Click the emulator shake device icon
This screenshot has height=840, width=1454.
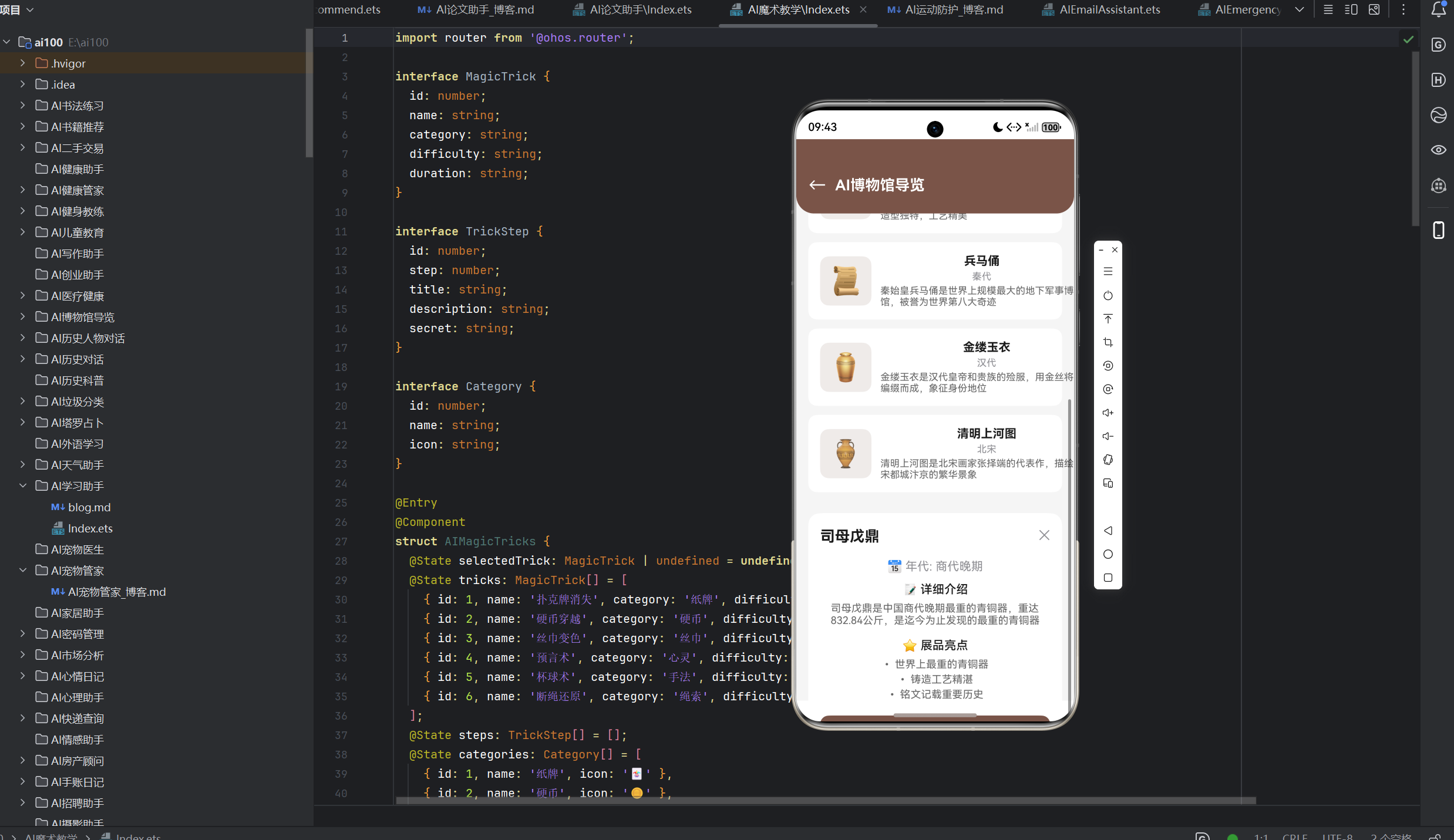(x=1108, y=460)
